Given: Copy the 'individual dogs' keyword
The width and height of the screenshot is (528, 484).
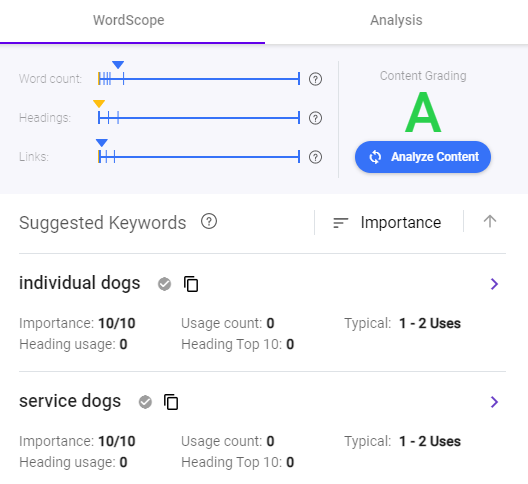Looking at the screenshot, I should point(191,284).
